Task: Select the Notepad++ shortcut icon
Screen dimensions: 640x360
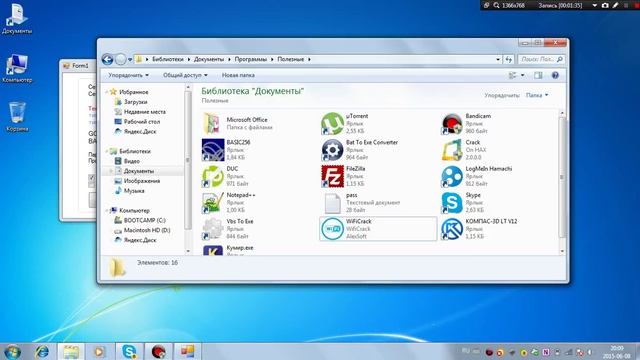Action: [213, 202]
